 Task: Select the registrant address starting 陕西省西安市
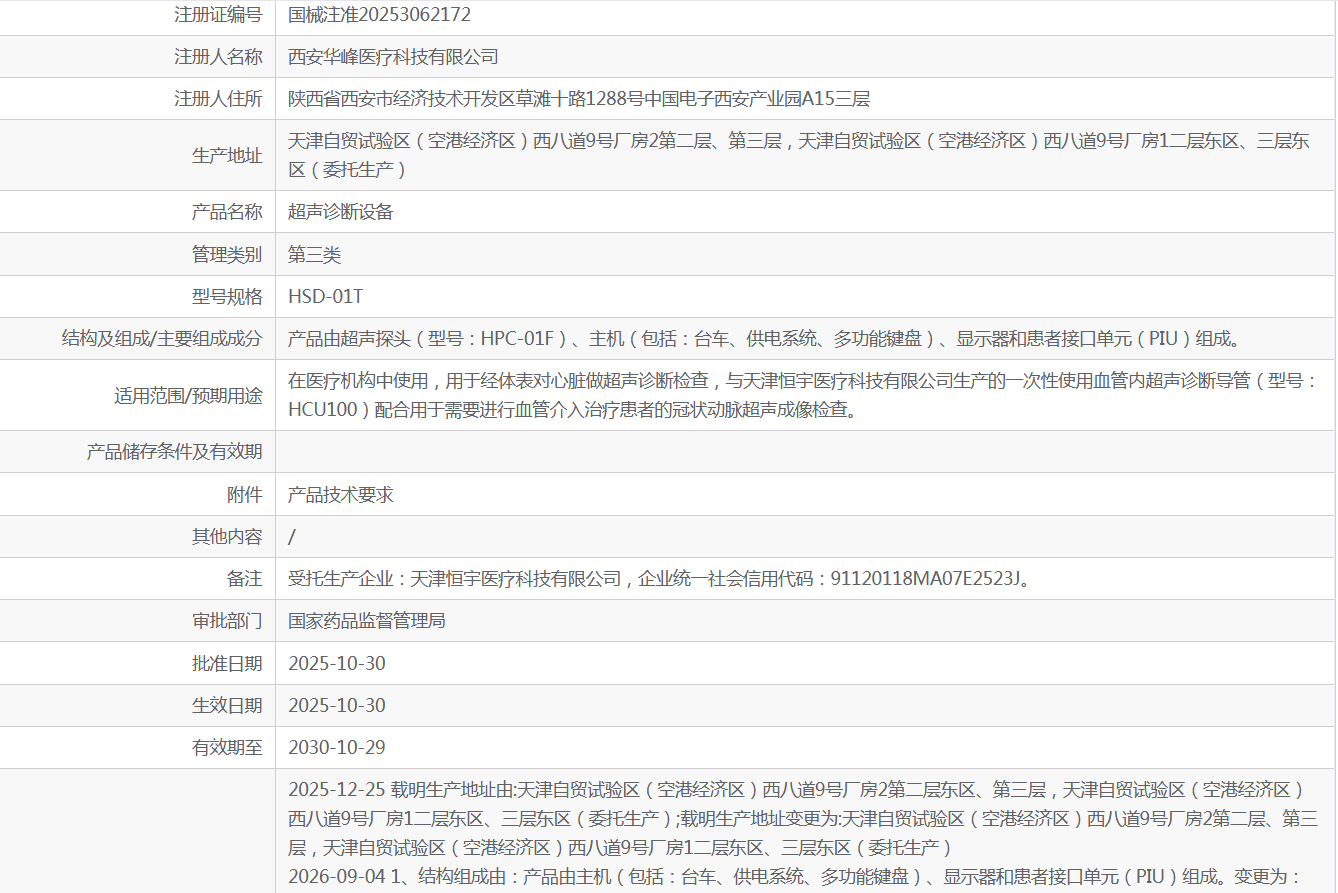pos(579,99)
